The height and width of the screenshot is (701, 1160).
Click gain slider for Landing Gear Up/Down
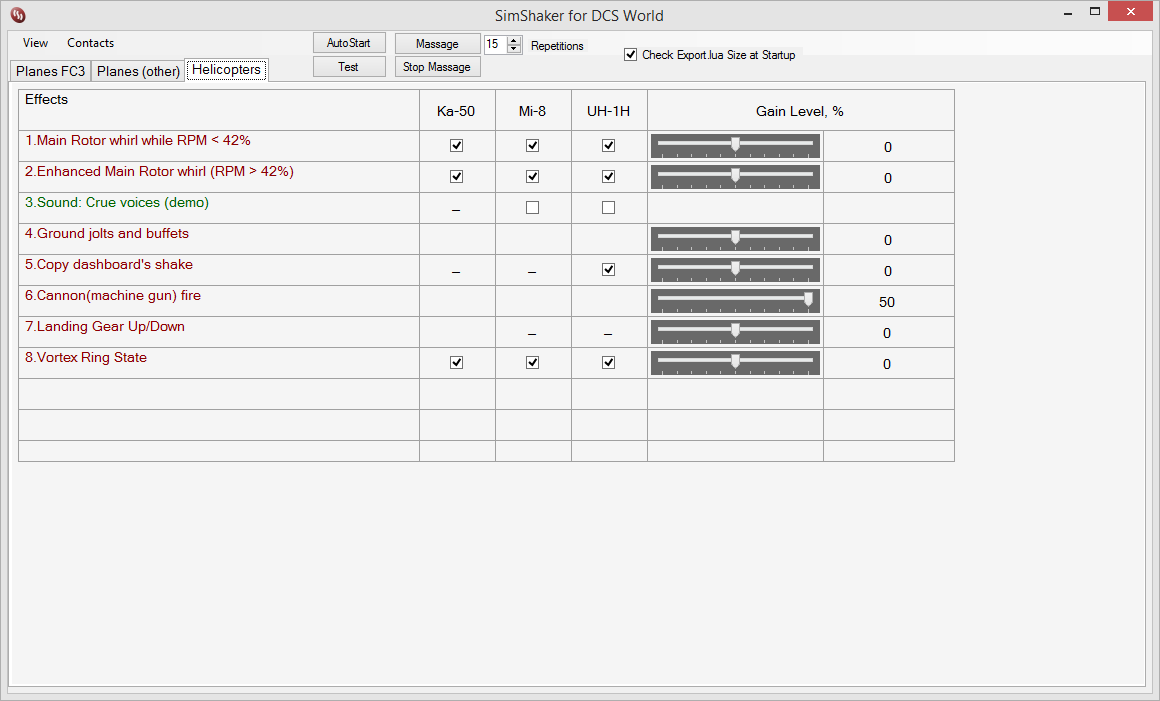click(x=735, y=332)
